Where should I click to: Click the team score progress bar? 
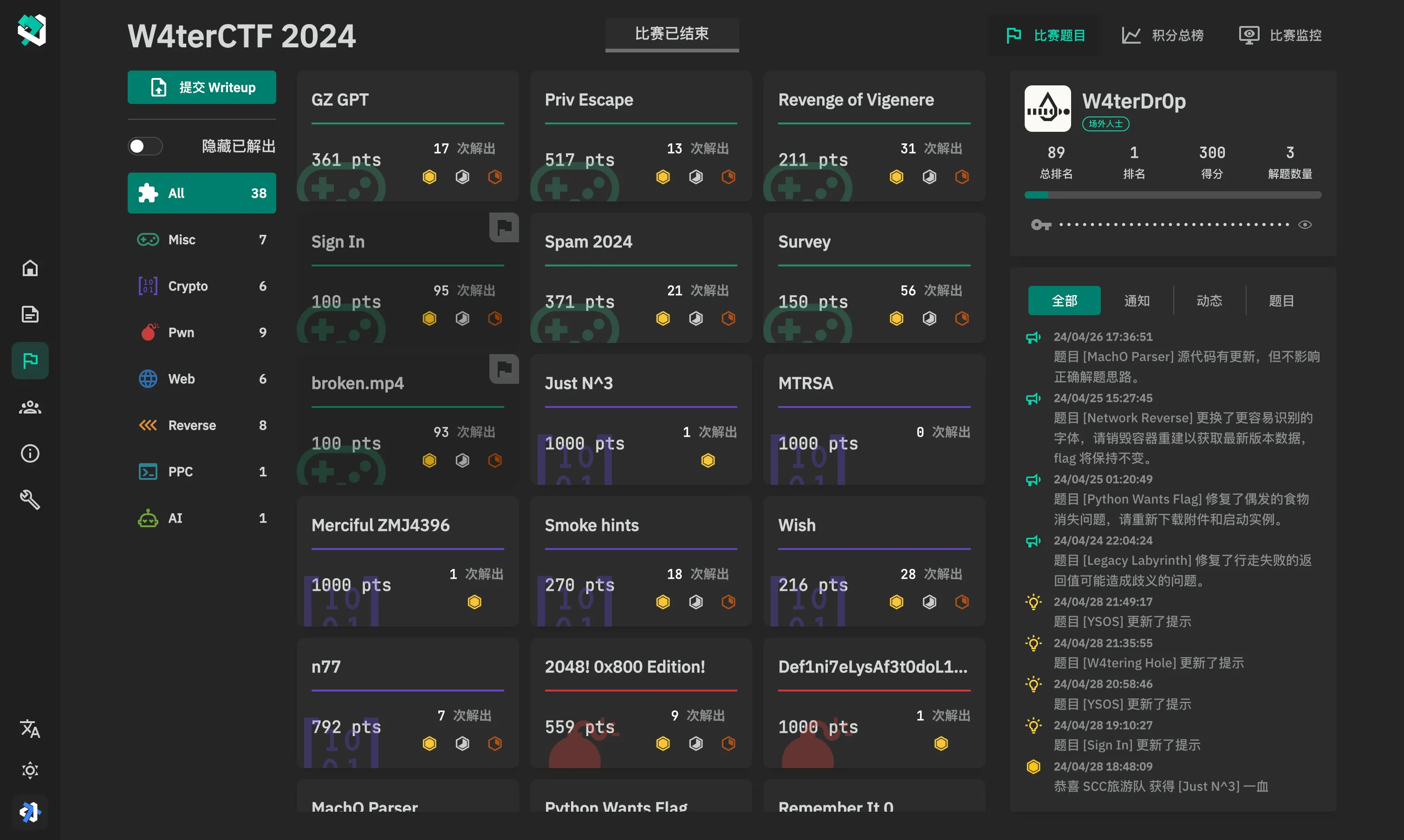click(x=1172, y=195)
